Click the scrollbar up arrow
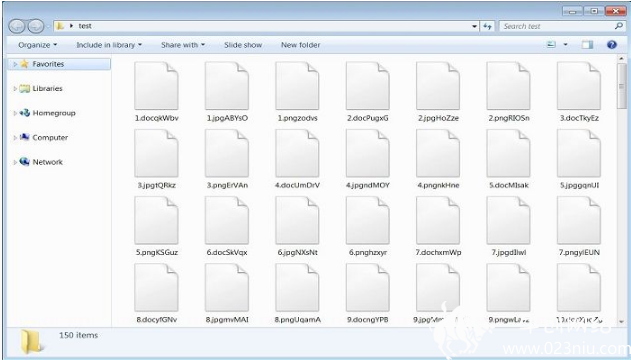631x360 pixels. 621,59
